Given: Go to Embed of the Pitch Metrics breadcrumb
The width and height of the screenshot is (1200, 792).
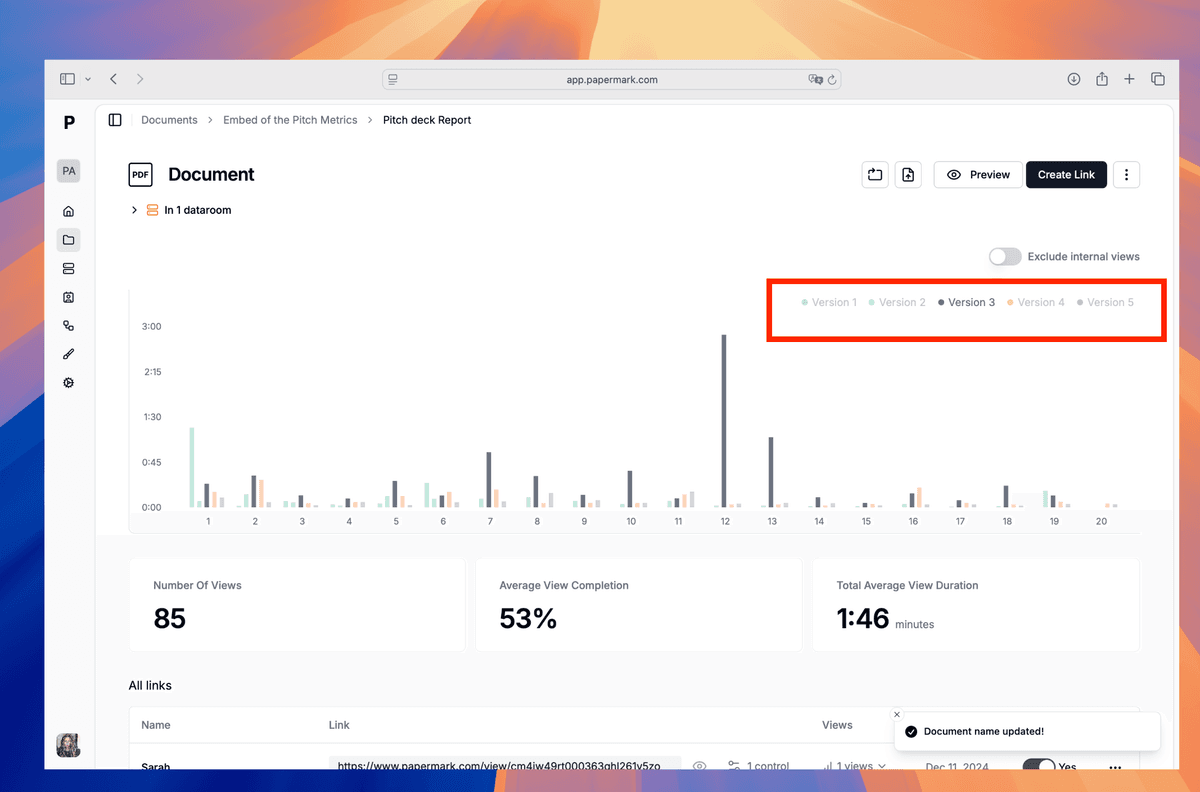Looking at the screenshot, I should click(290, 120).
